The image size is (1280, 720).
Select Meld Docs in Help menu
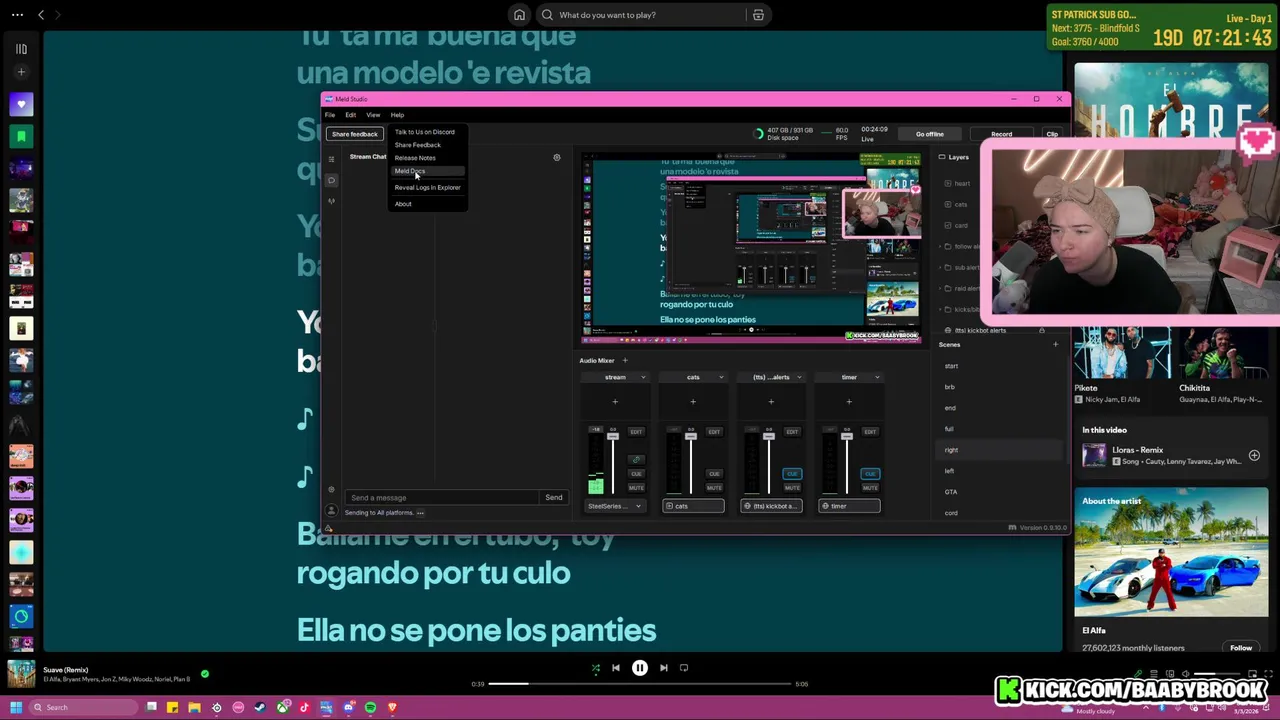pyautogui.click(x=410, y=171)
